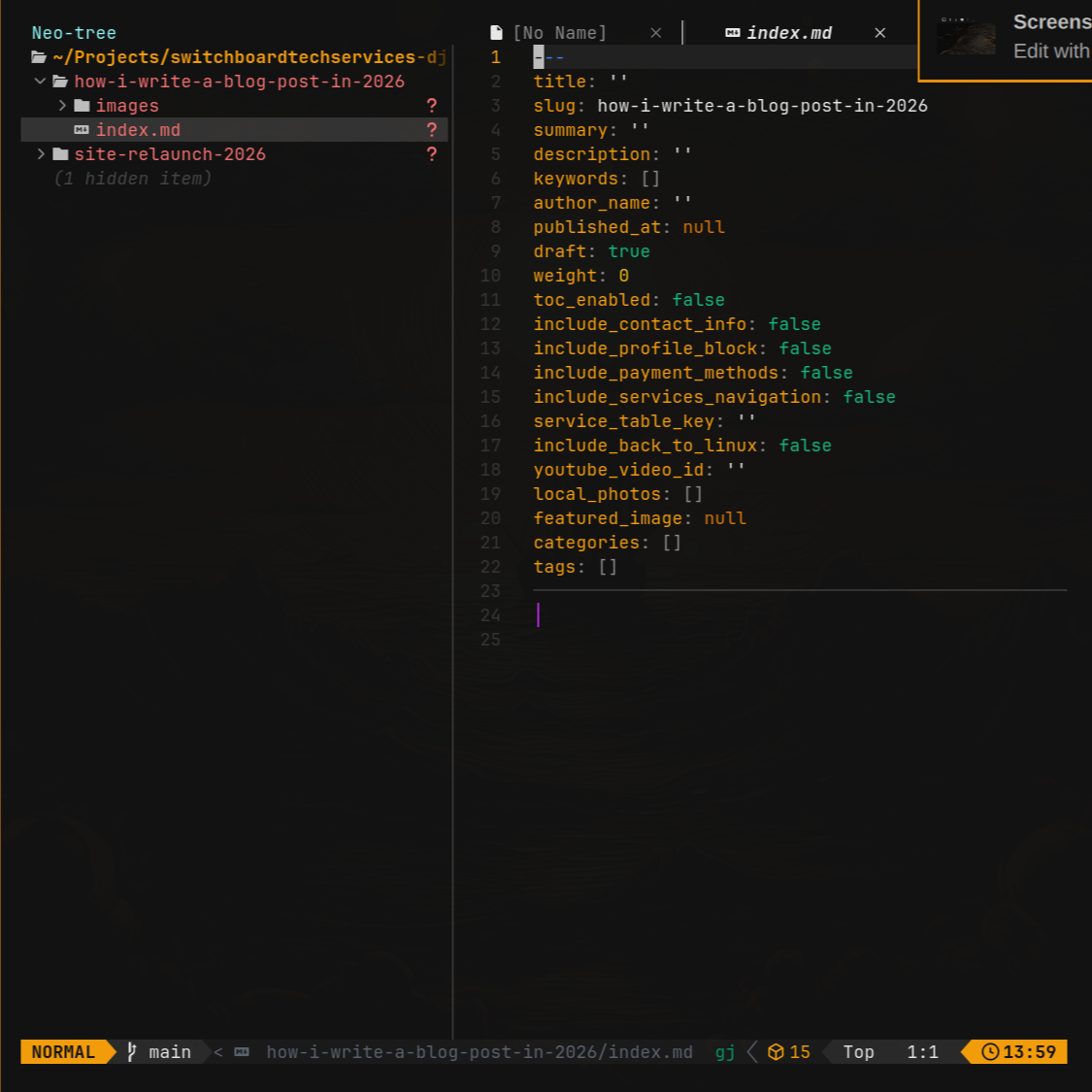
Task: Click the include_payment_methods false value
Action: tap(827, 373)
